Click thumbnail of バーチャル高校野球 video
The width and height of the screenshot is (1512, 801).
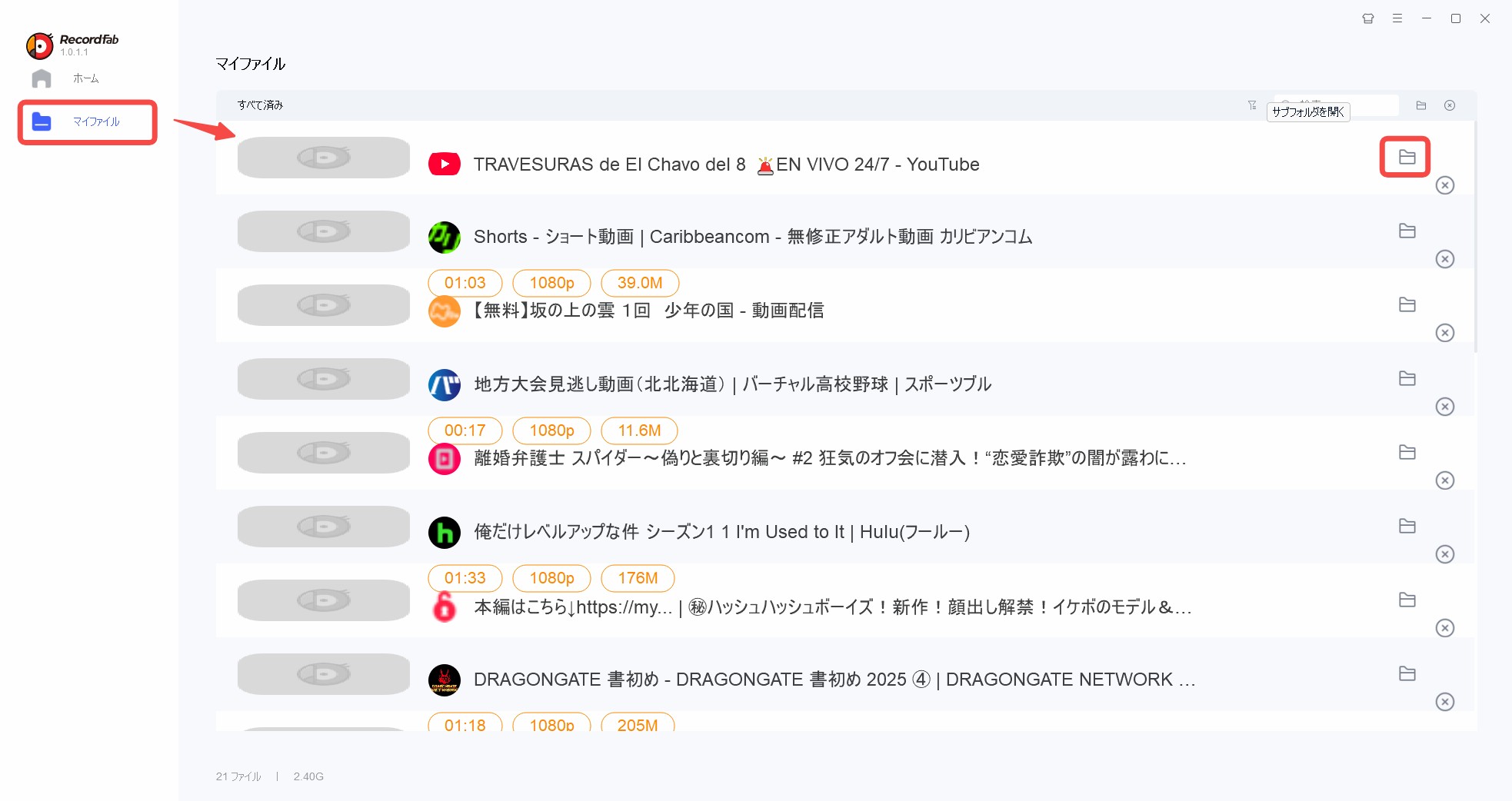324,379
